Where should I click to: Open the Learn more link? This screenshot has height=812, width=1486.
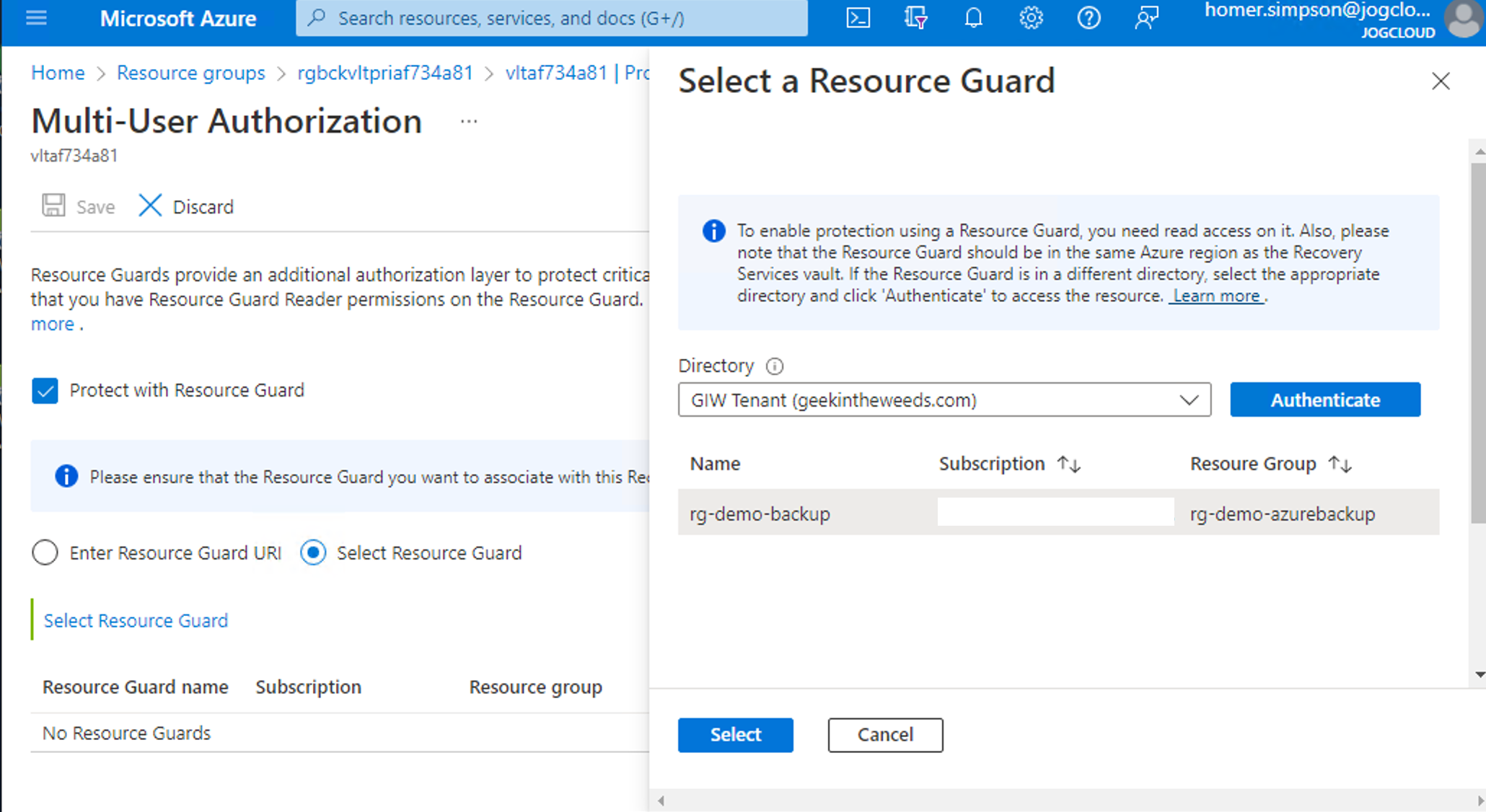1216,295
